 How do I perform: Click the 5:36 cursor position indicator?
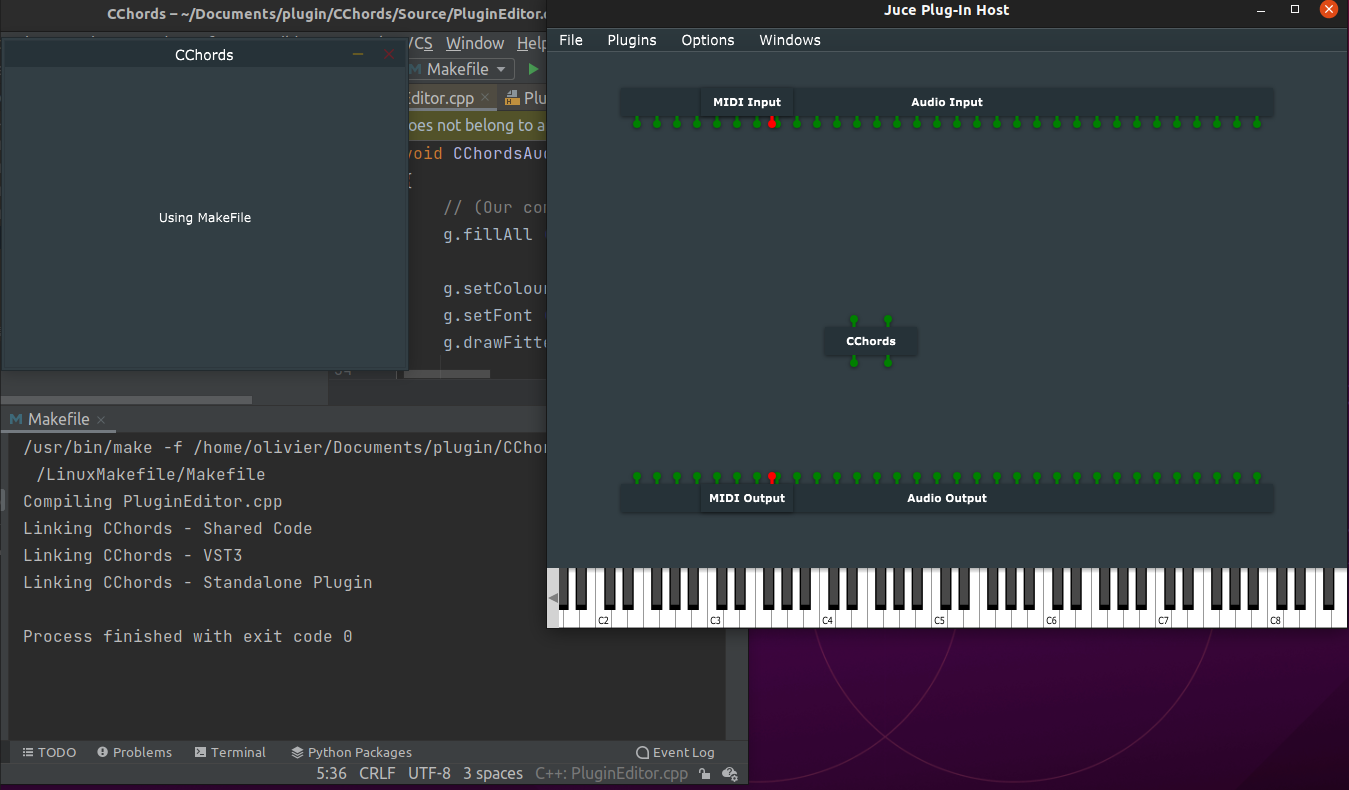coord(332,773)
